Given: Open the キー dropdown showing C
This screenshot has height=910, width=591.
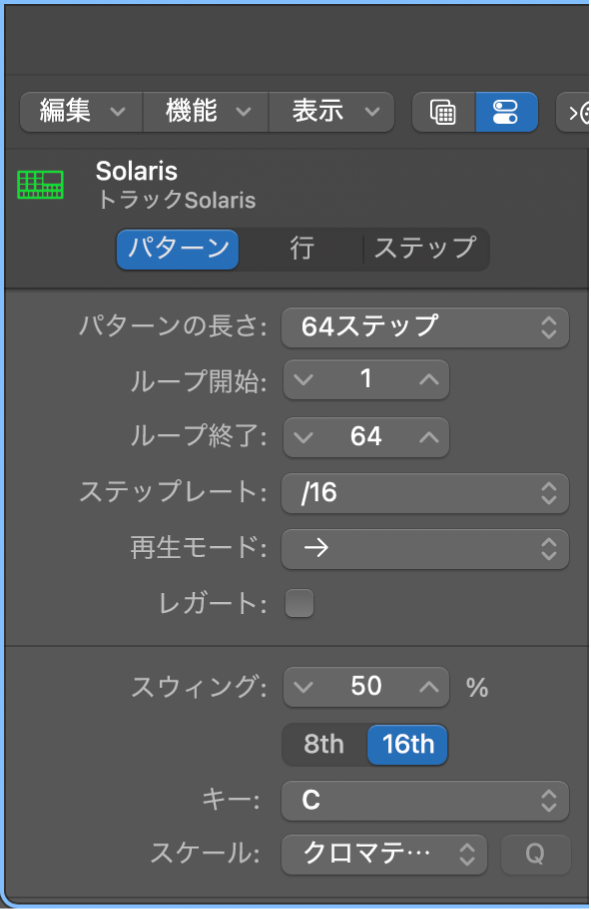Looking at the screenshot, I should click(425, 801).
